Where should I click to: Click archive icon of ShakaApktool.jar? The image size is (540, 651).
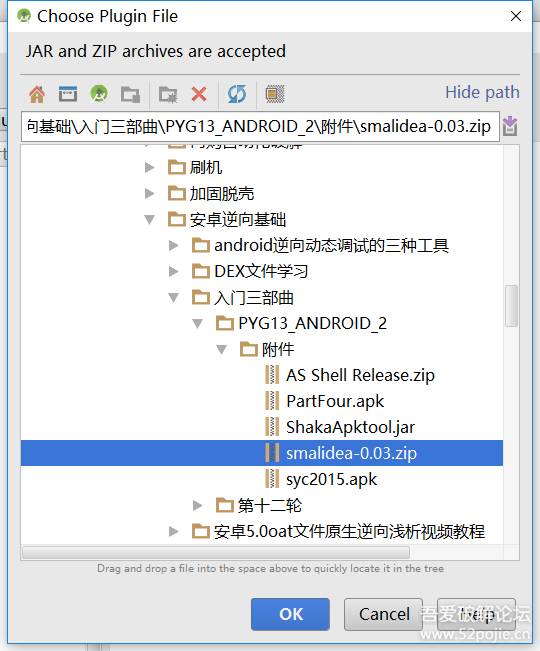coord(272,427)
